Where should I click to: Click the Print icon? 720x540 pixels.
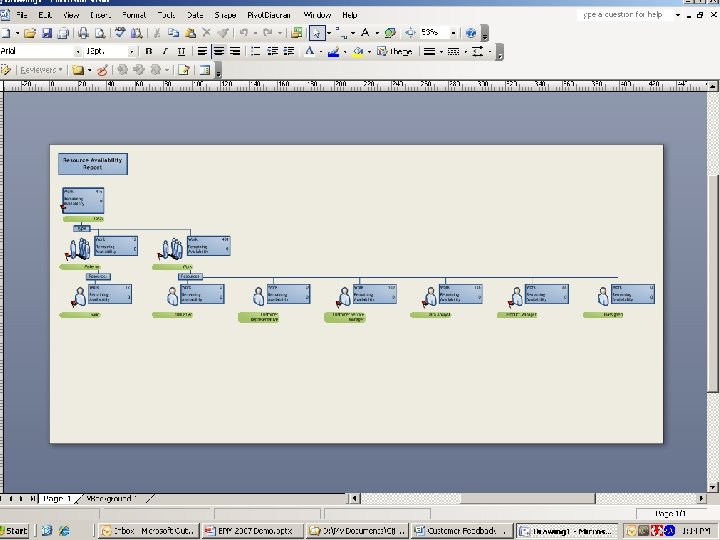click(x=81, y=33)
